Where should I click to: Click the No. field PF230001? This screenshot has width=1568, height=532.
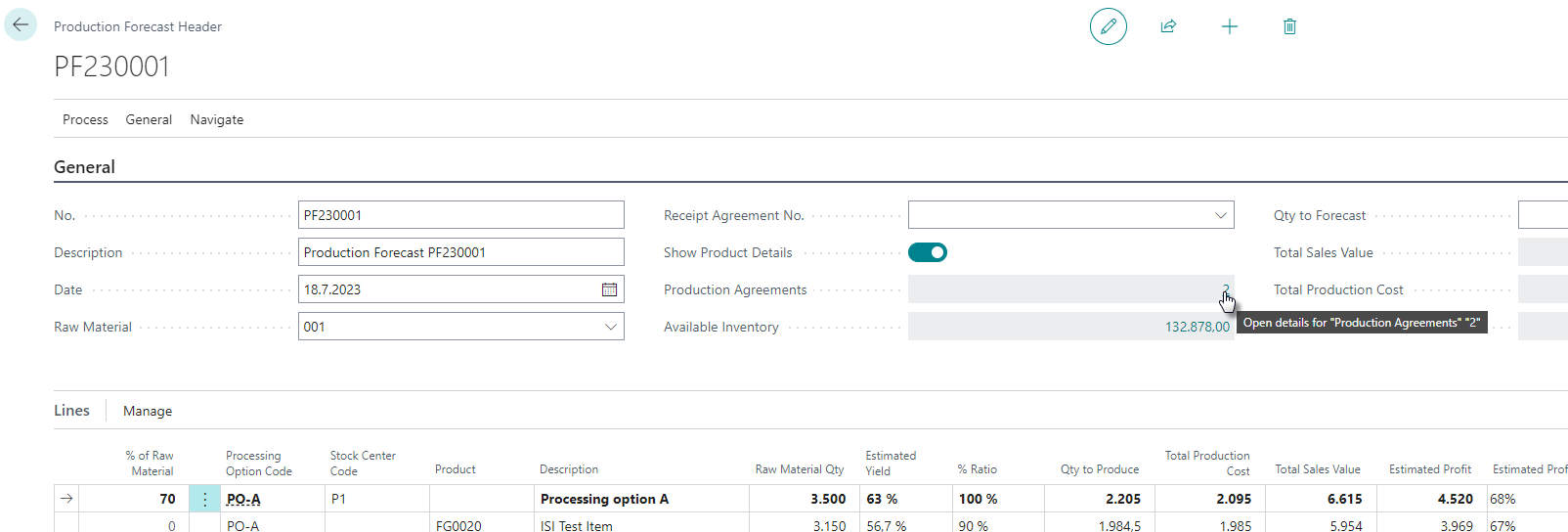[460, 215]
